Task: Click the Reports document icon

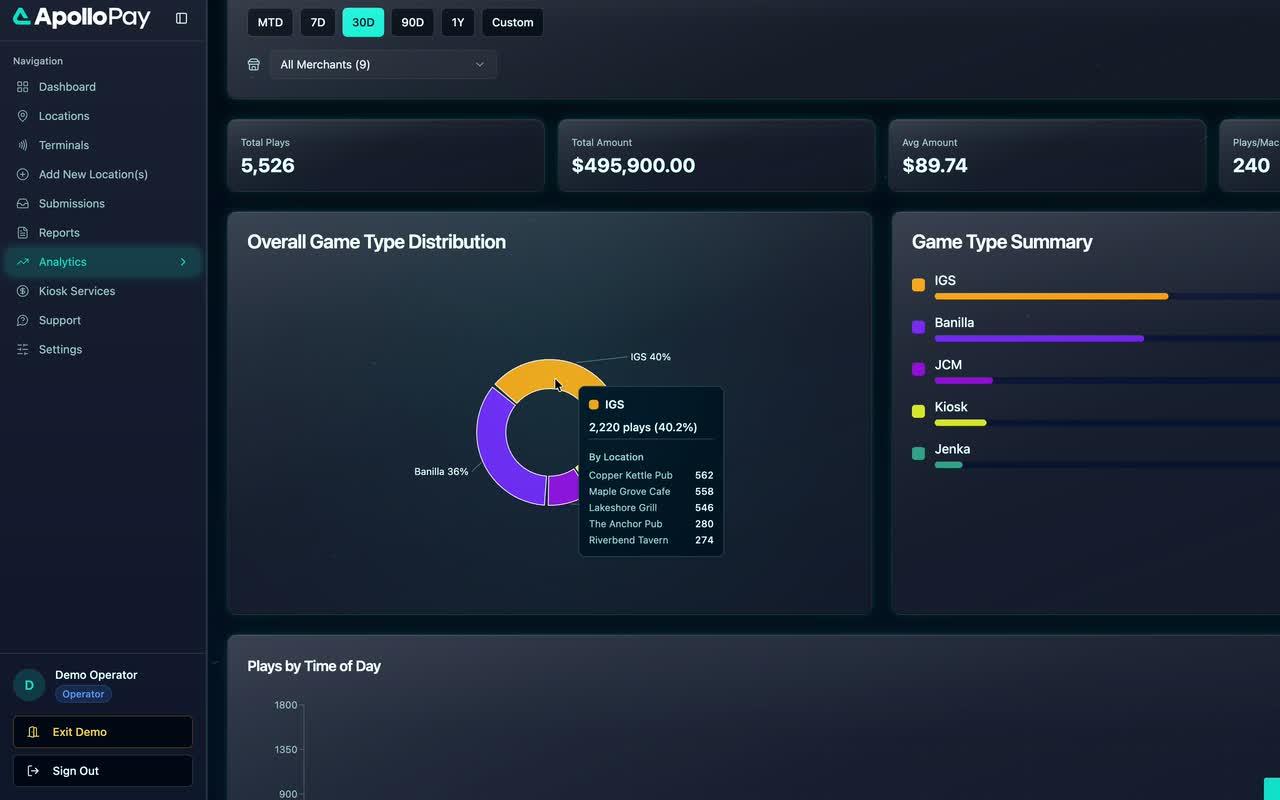Action: [x=23, y=233]
